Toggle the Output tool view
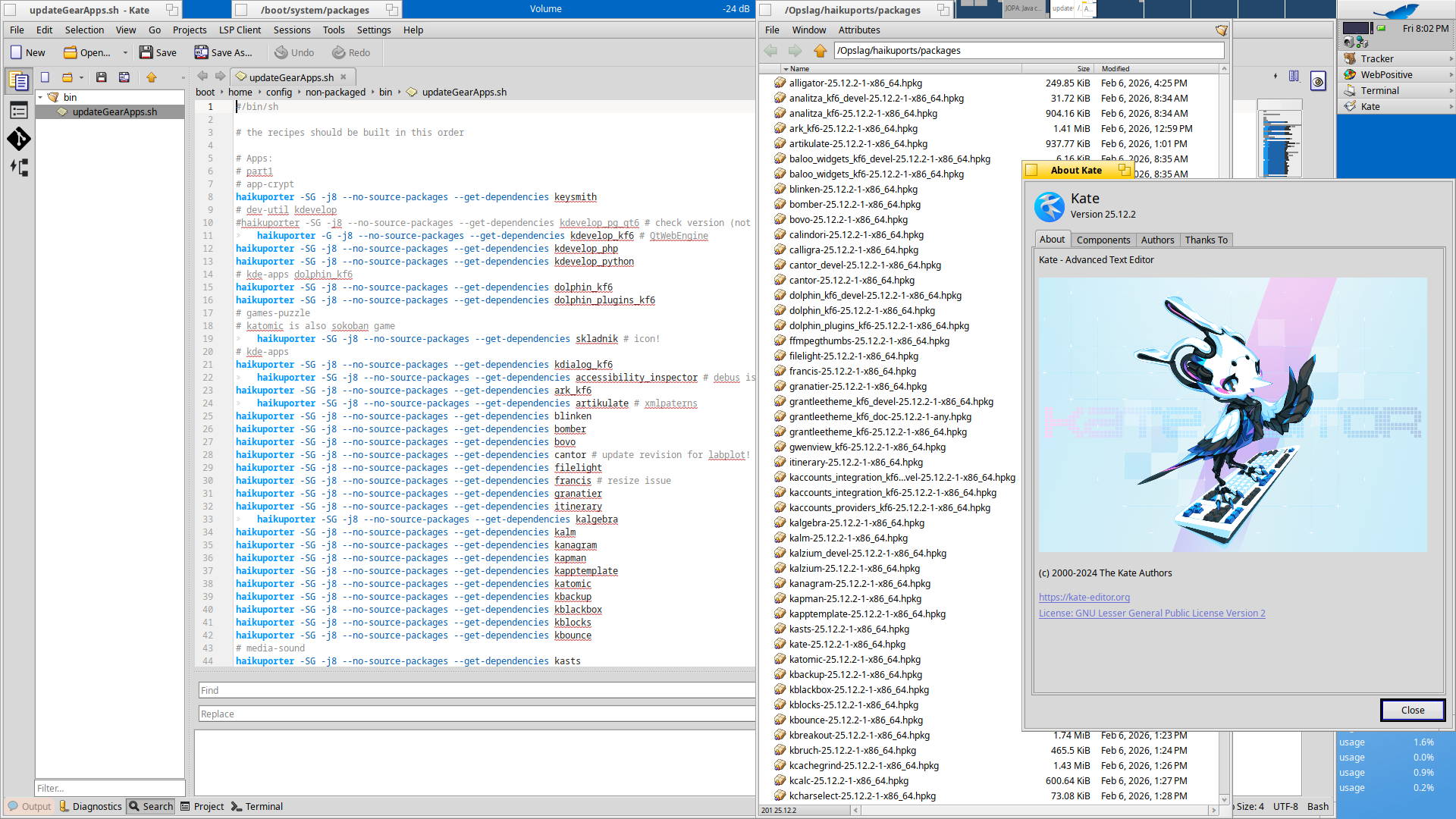Viewport: 1456px width, 819px height. (29, 806)
